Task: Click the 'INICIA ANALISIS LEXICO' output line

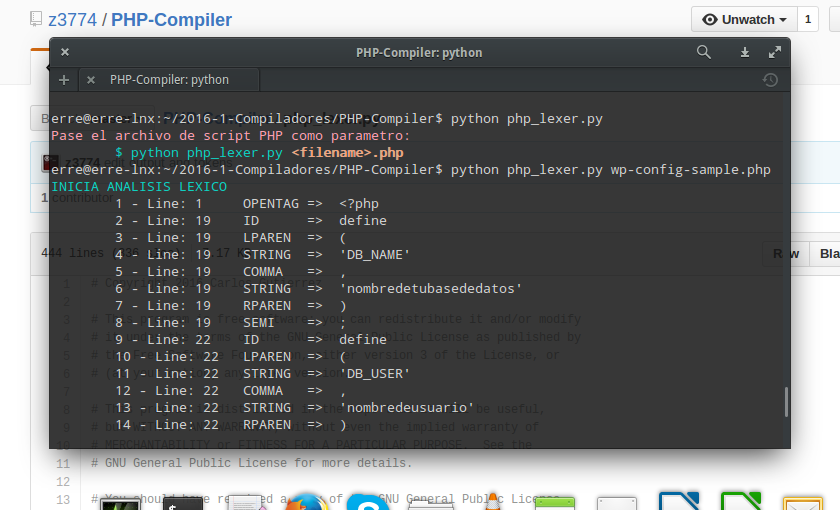Action: [139, 186]
